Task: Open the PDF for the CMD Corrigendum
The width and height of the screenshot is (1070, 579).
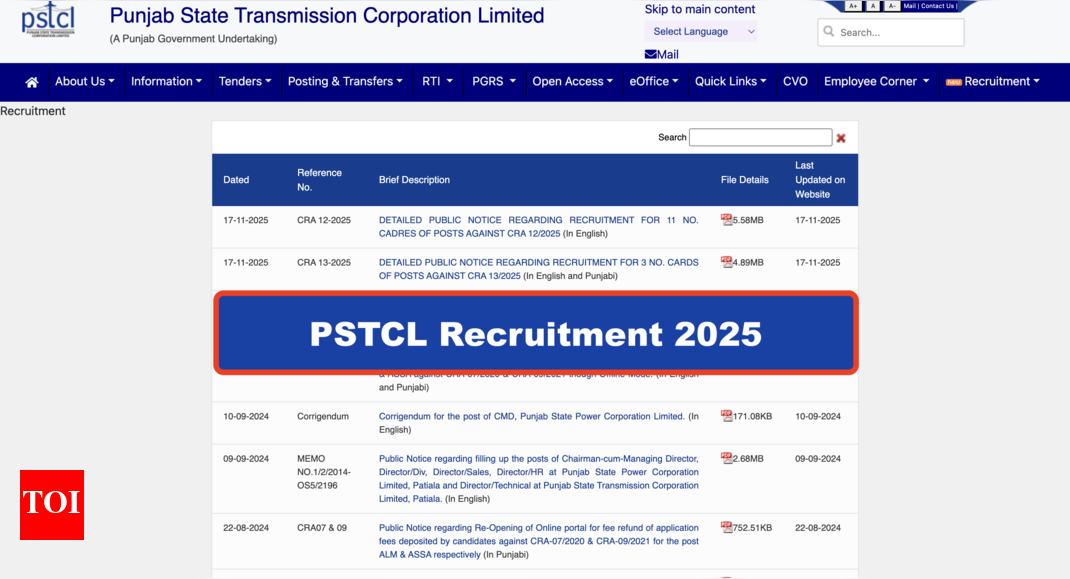Action: click(727, 416)
